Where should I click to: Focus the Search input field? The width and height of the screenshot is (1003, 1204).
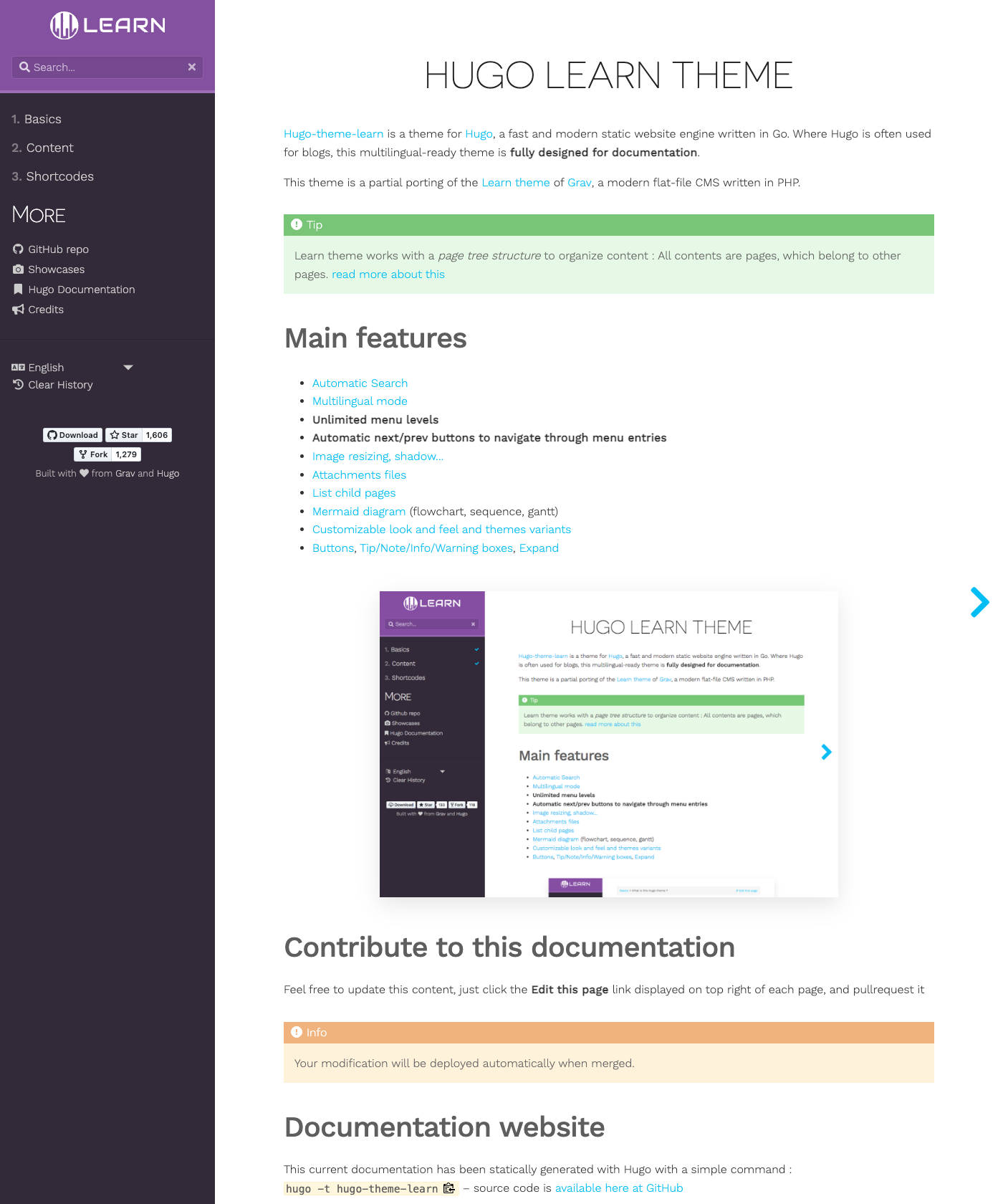point(107,67)
